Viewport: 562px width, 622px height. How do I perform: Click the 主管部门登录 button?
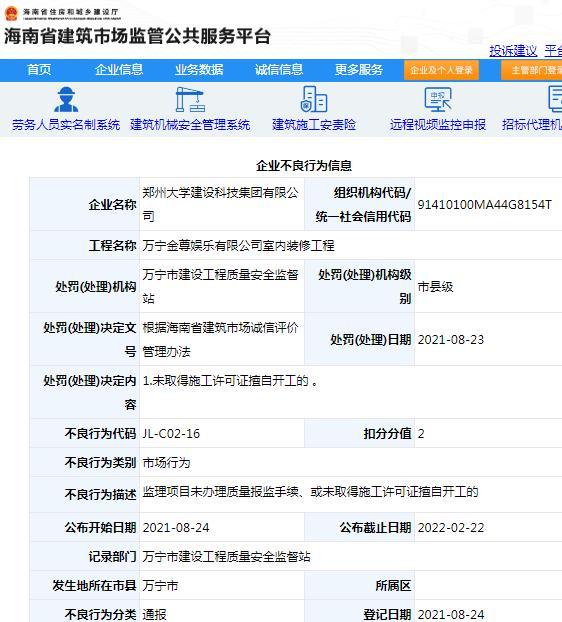(531, 70)
